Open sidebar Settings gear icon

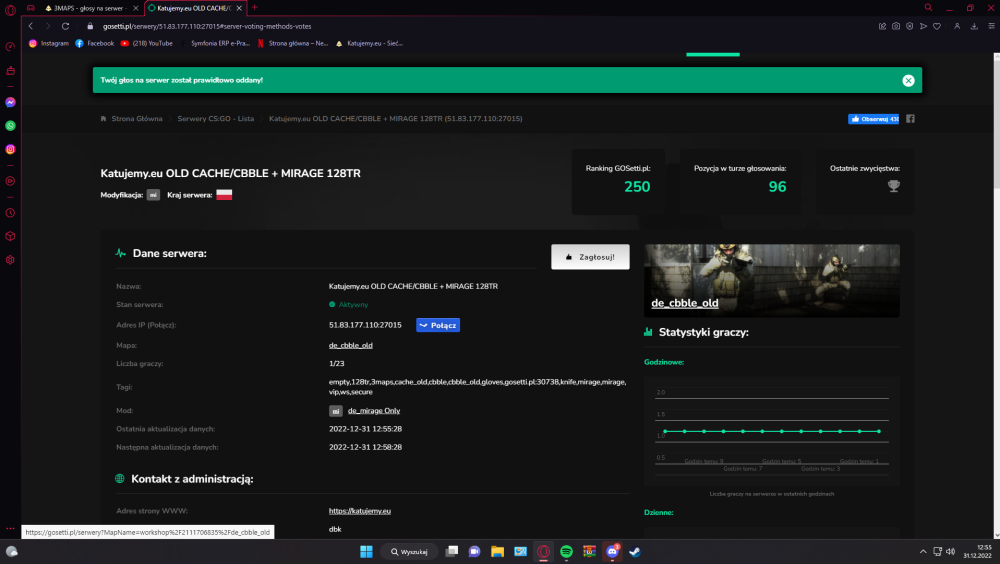(x=10, y=260)
